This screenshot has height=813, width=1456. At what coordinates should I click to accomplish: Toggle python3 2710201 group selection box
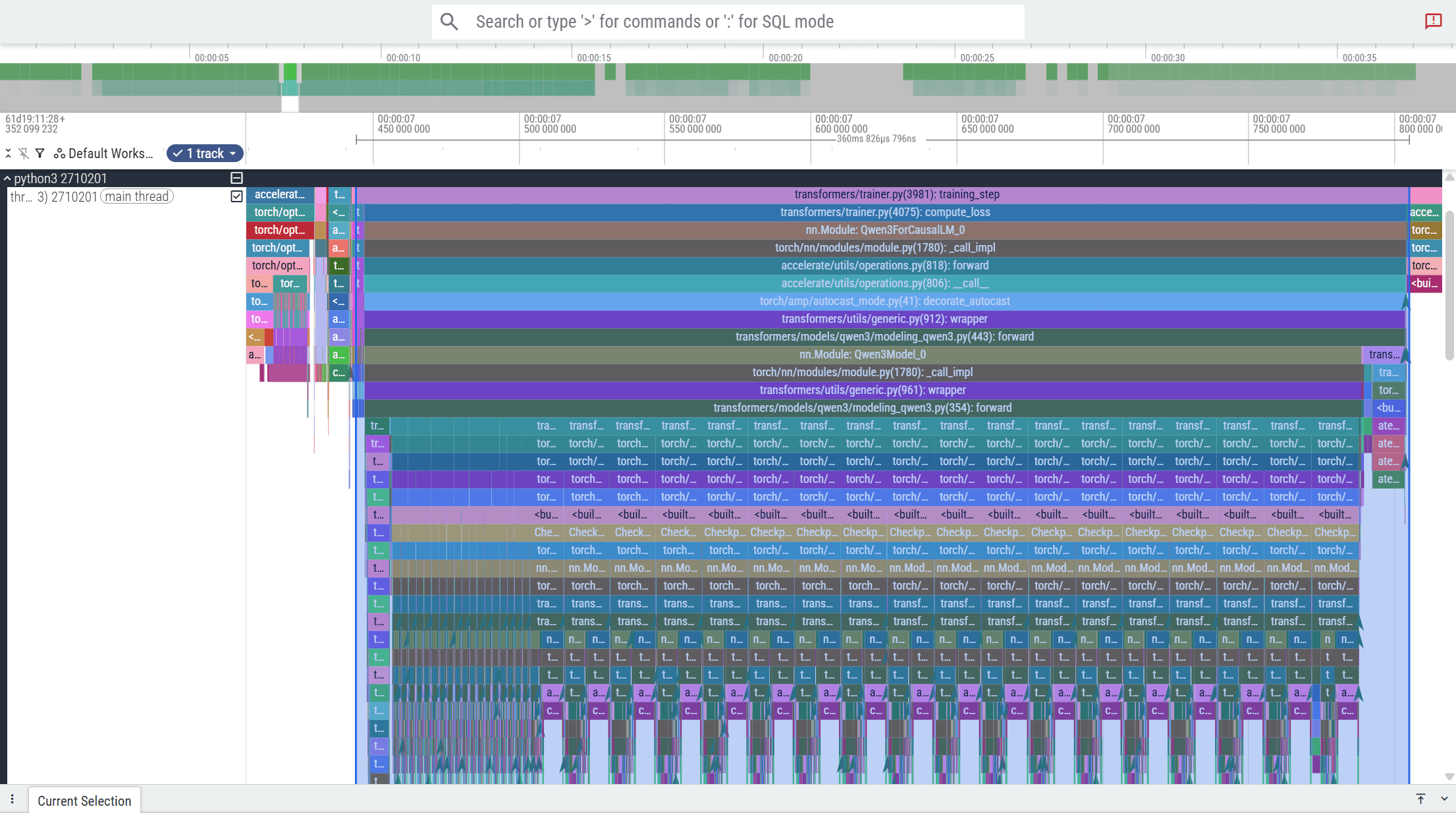point(236,178)
